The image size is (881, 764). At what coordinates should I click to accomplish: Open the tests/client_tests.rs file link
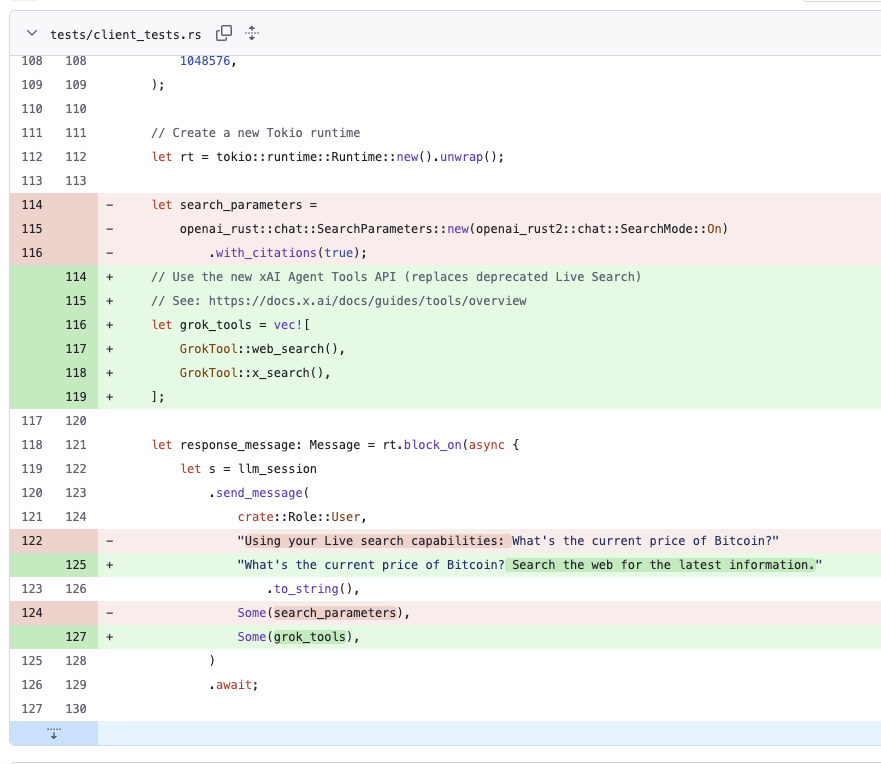pos(125,34)
